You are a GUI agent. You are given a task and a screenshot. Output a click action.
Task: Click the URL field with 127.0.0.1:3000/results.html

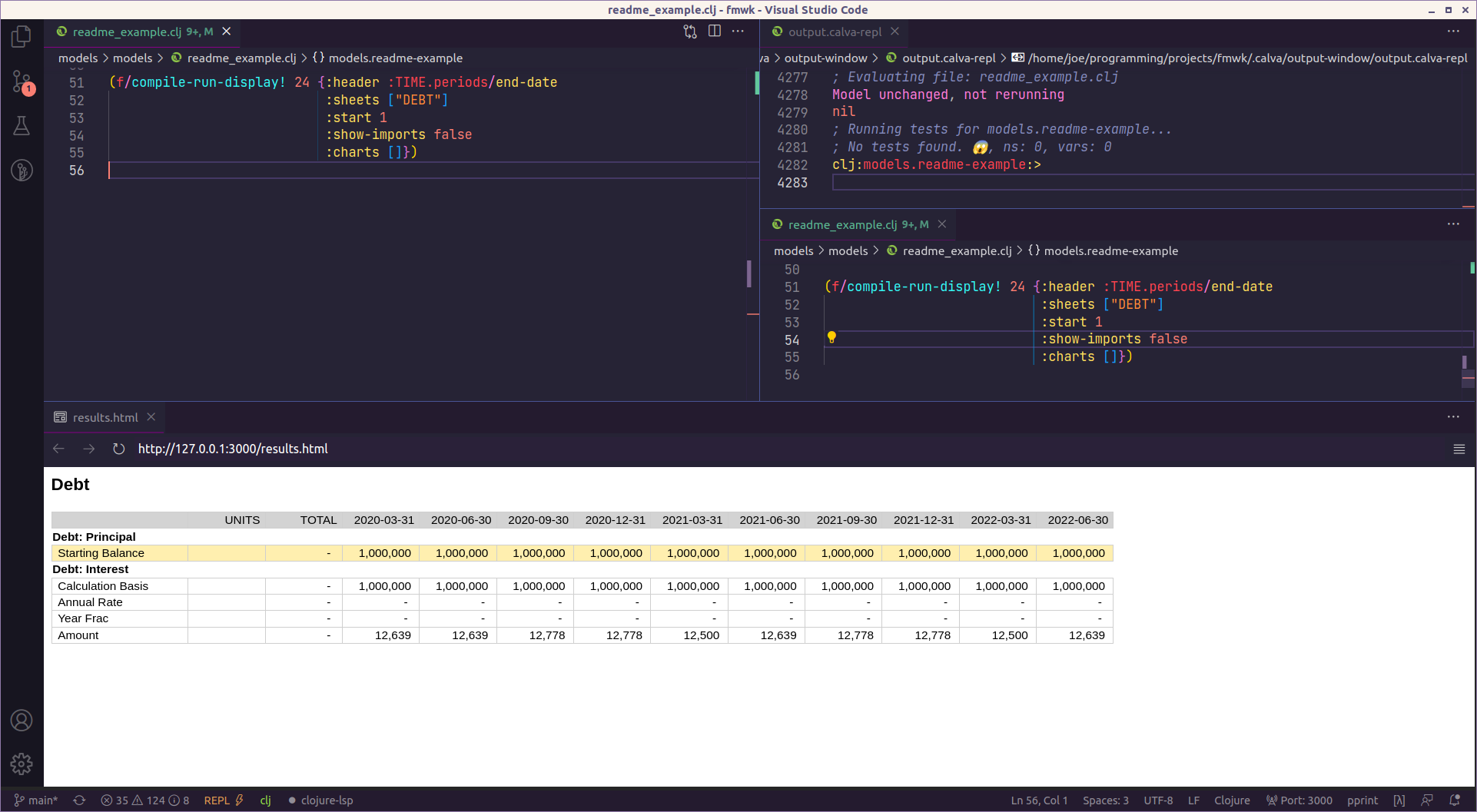(233, 449)
